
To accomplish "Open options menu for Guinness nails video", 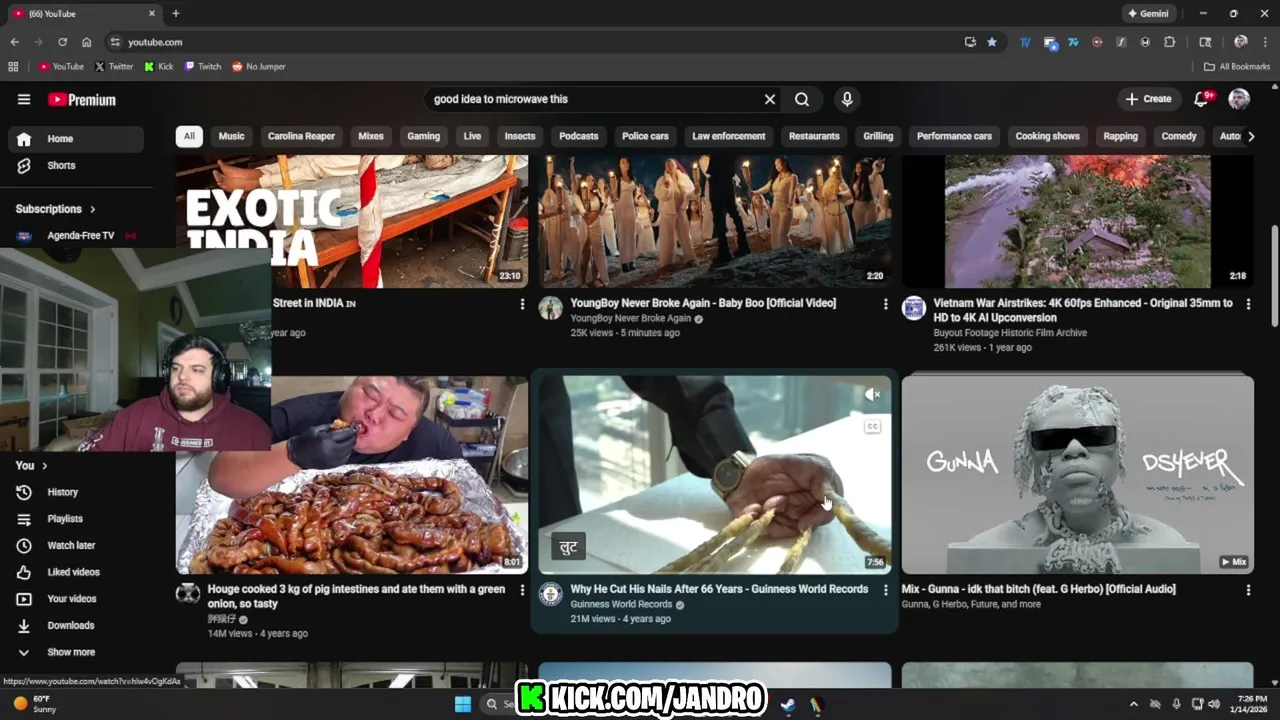I will pos(885,590).
